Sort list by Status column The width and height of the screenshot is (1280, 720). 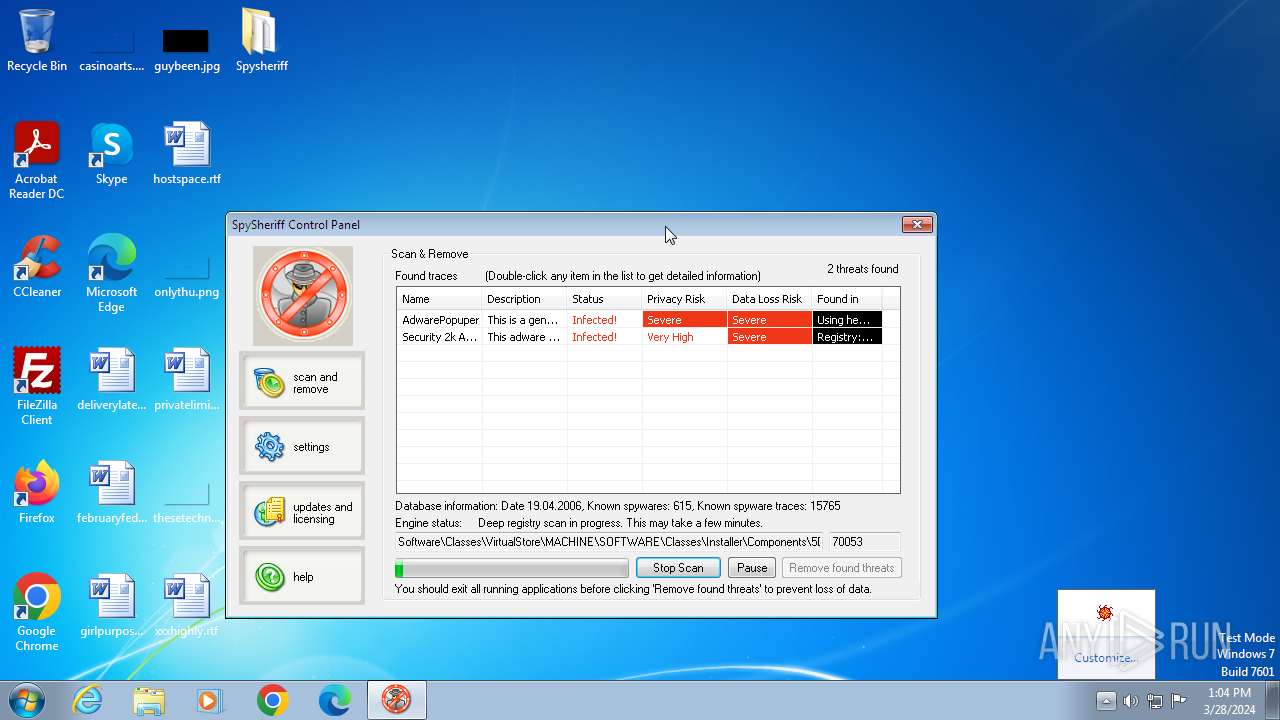(x=604, y=299)
